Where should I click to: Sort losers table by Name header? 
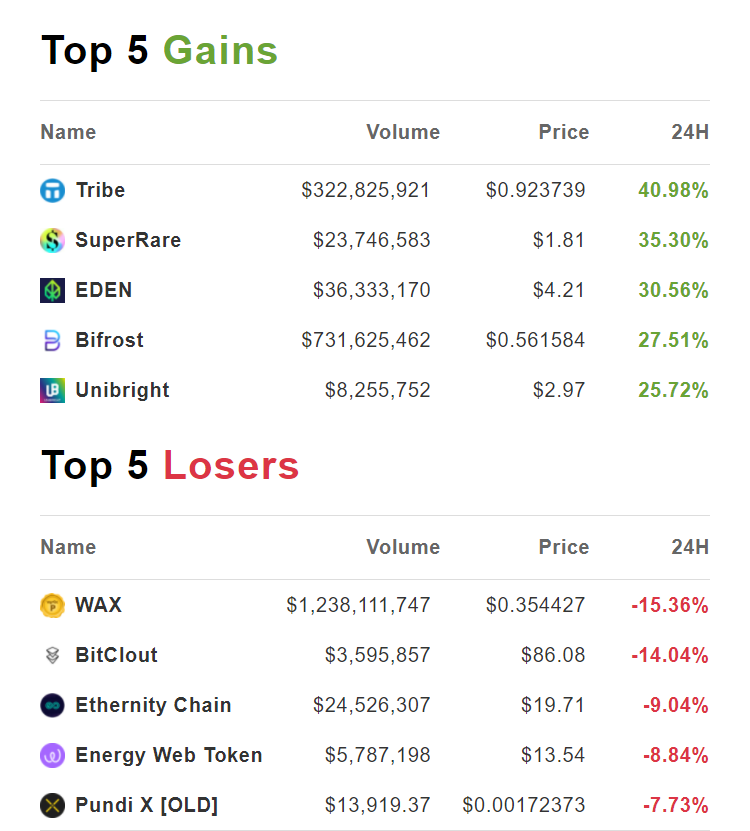coord(68,547)
